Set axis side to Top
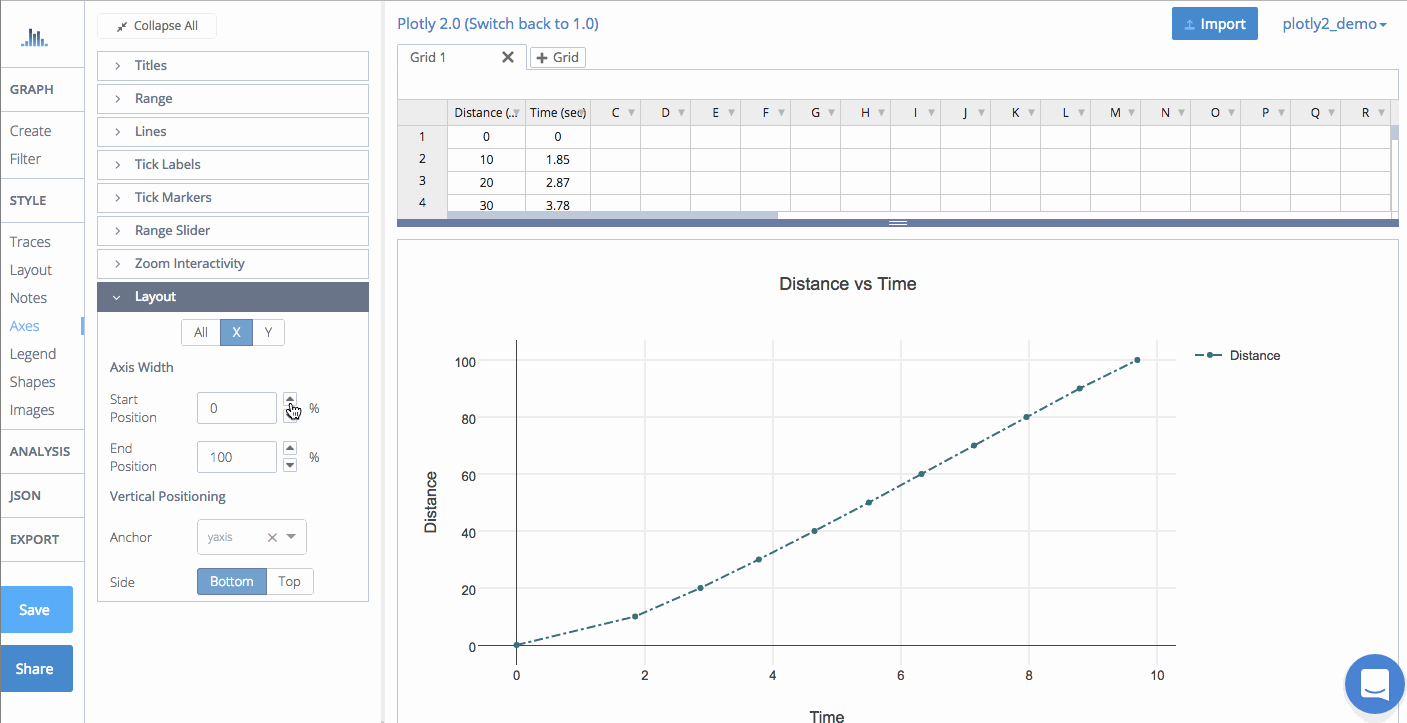The width and height of the screenshot is (1407, 723). (x=290, y=581)
